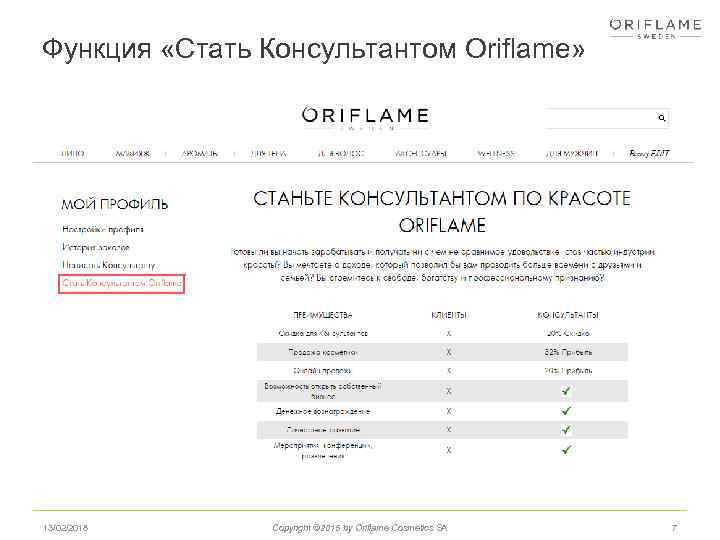Open the WELLNESS navigation menu
The image size is (720, 540).
(x=496, y=153)
